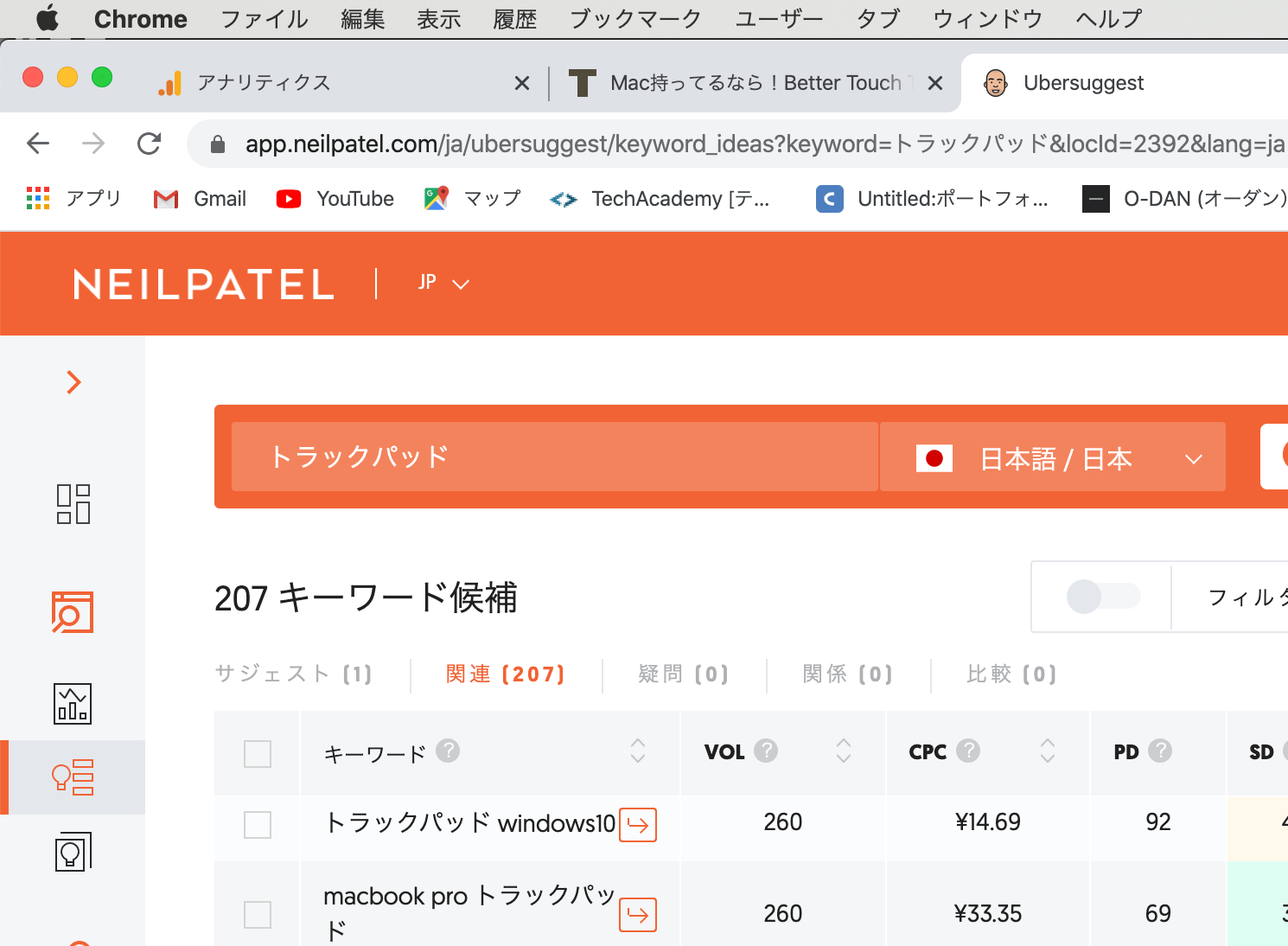The image size is (1288, 946).
Task: Open the ヘルプ menu
Action: (1108, 19)
